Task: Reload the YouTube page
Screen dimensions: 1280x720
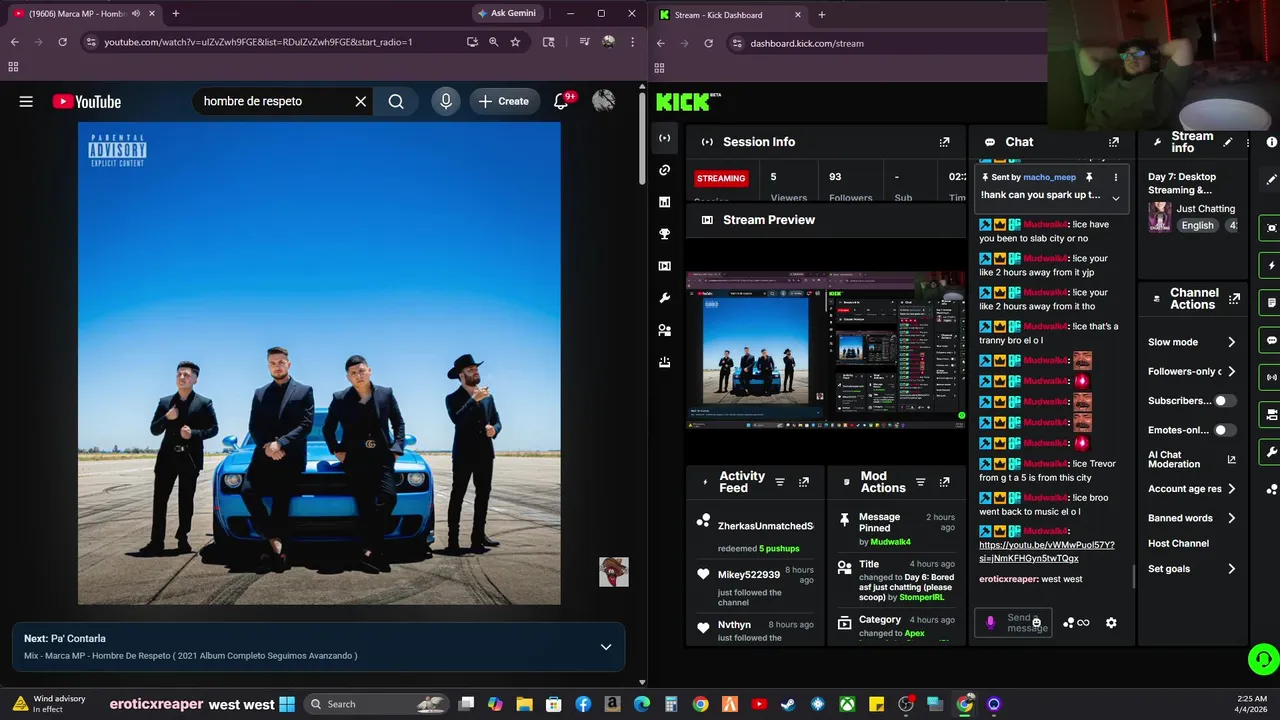Action: click(x=62, y=42)
